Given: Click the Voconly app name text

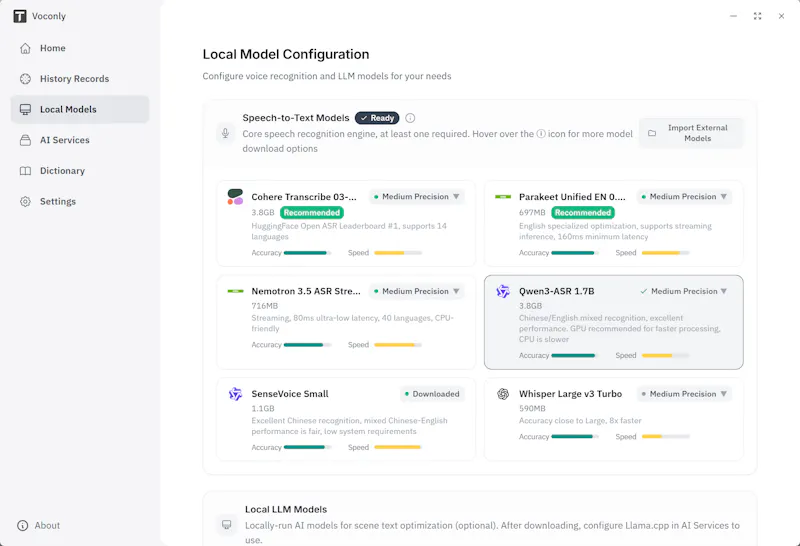Looking at the screenshot, I should point(49,16).
